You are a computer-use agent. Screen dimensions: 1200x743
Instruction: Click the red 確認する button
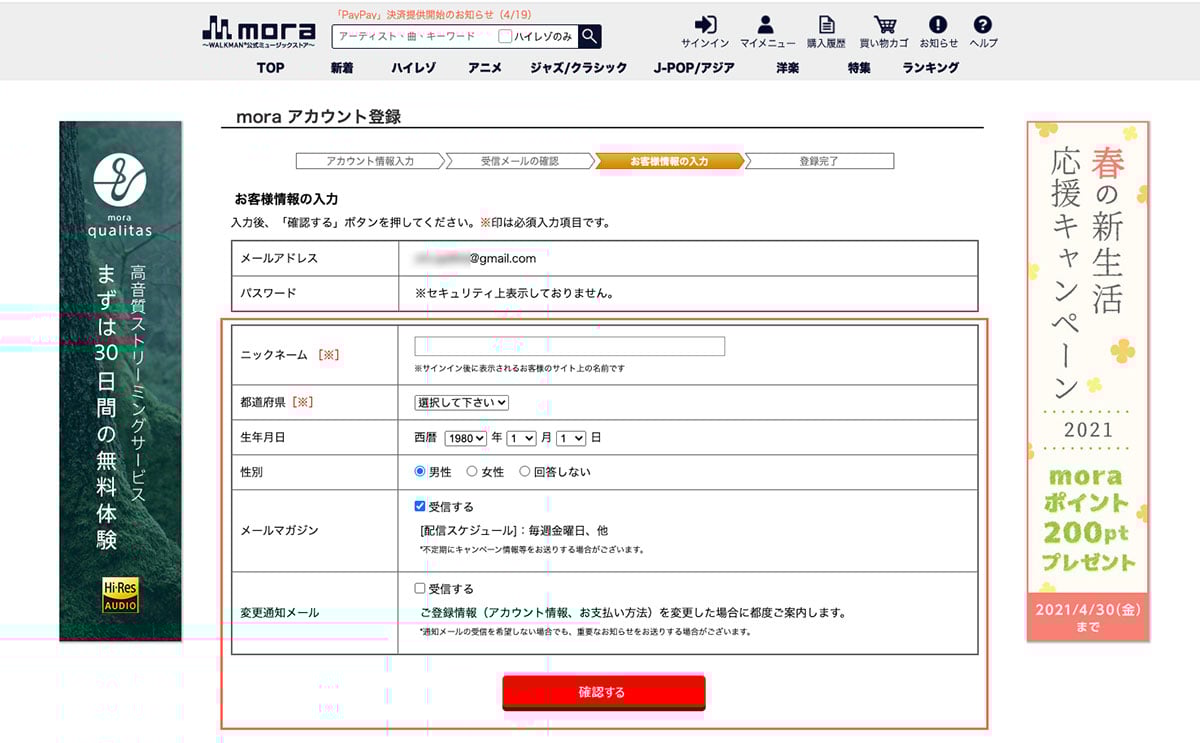tap(603, 692)
